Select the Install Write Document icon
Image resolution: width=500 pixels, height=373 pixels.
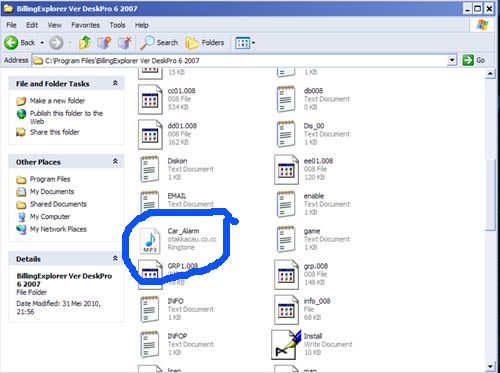286,345
